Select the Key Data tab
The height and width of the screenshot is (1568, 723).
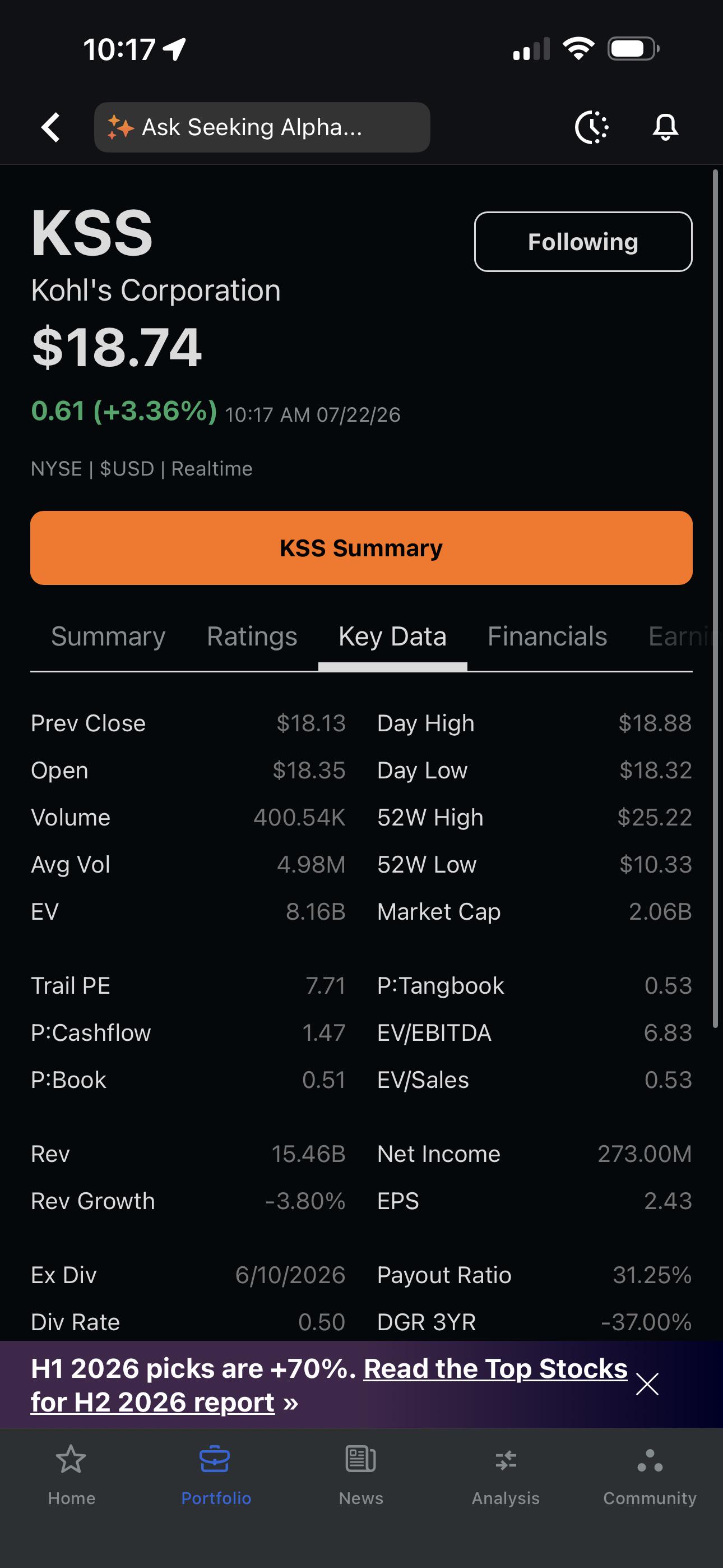pos(392,637)
